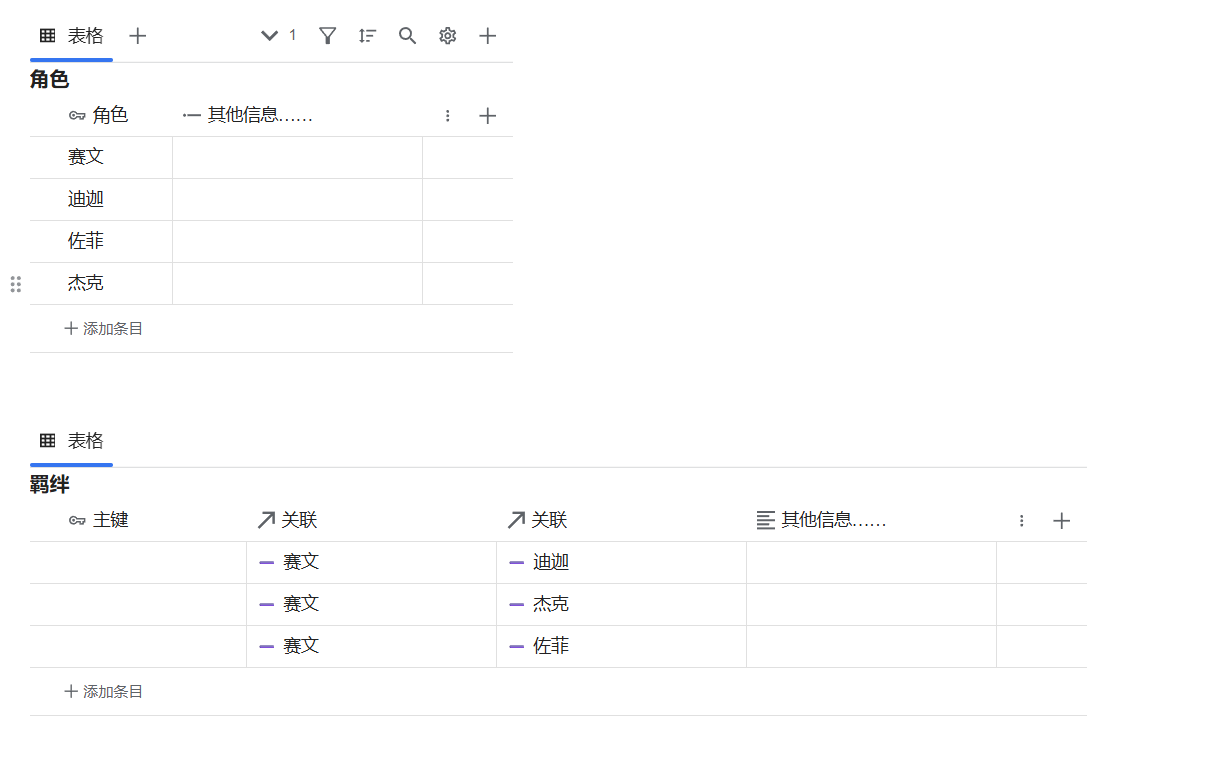
Task: Open column menu in 角色 table header
Action: click(447, 116)
